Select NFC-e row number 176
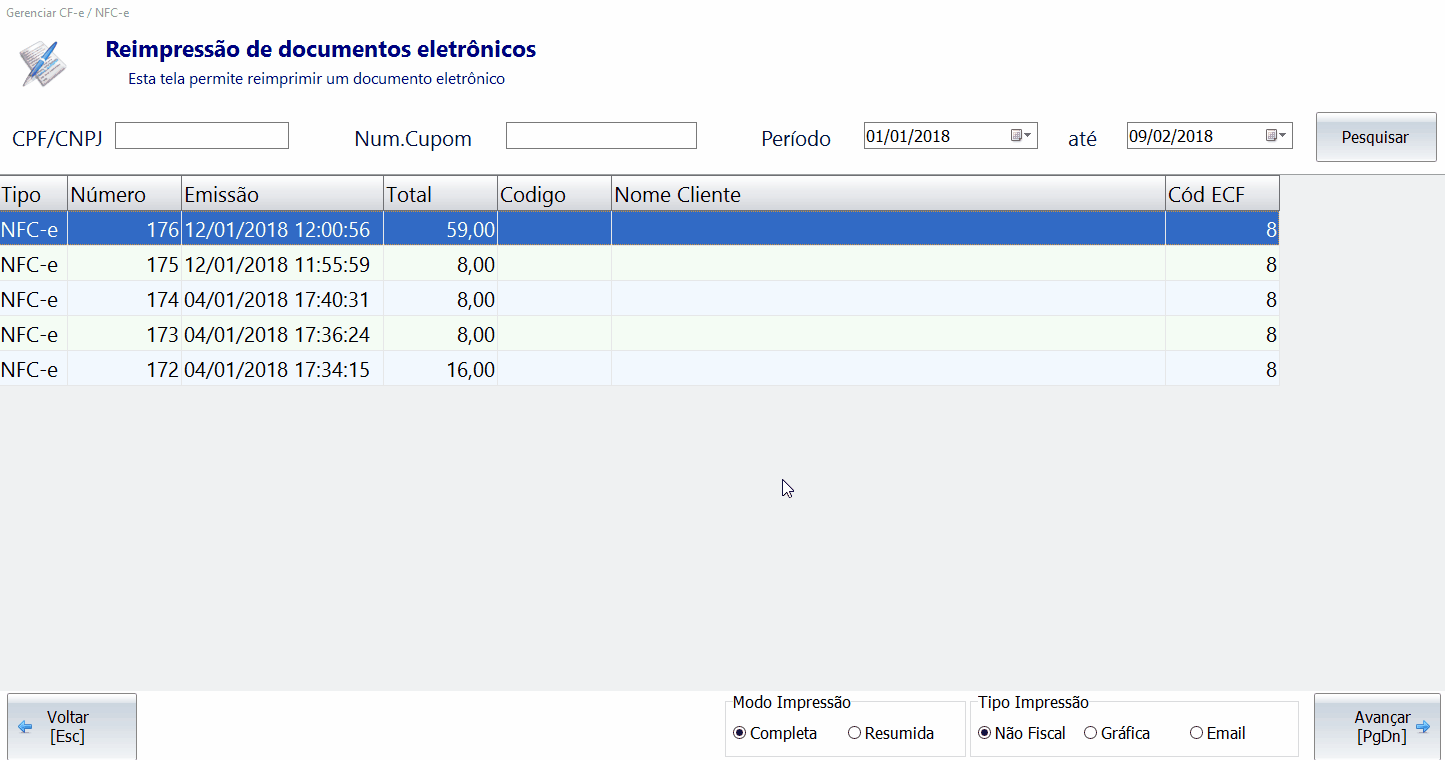This screenshot has width=1445, height=760. 639,230
